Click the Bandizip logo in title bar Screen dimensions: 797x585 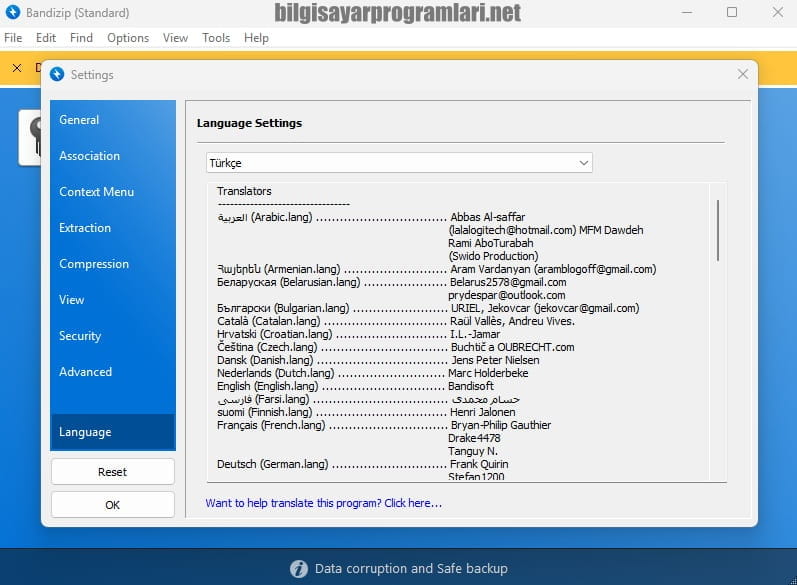[13, 12]
